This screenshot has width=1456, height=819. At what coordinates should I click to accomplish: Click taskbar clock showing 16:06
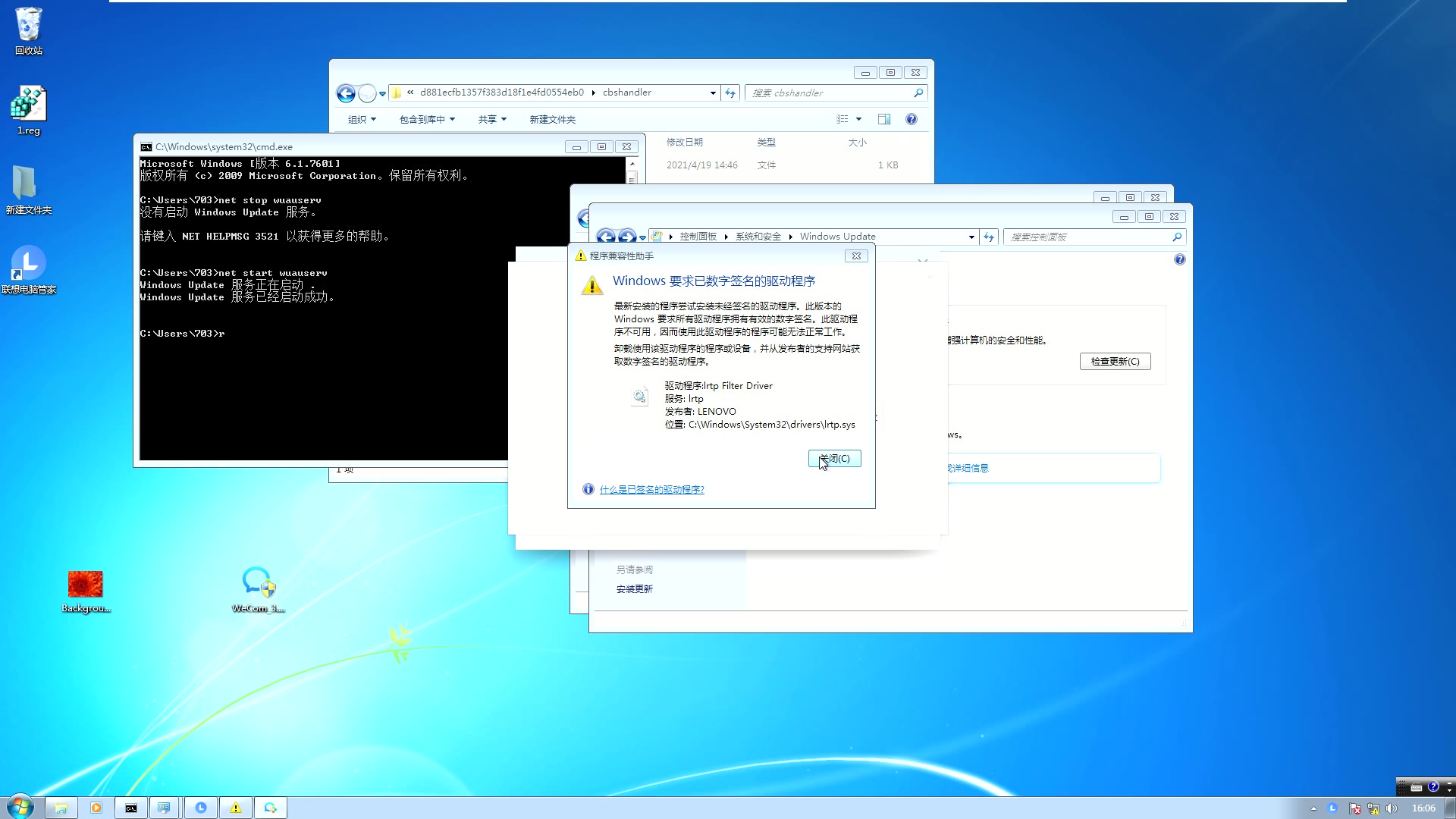1423,808
